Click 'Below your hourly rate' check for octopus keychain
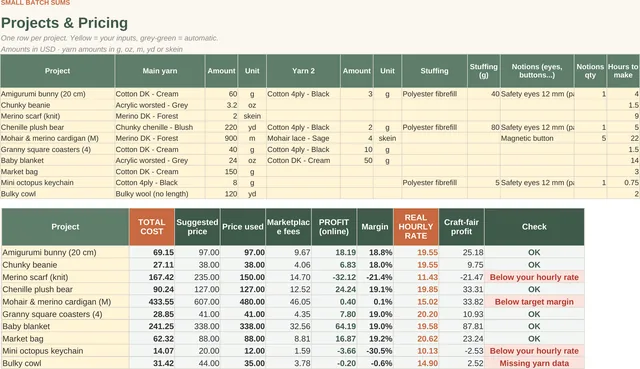Viewport: 640px width, 369px height. (534, 351)
